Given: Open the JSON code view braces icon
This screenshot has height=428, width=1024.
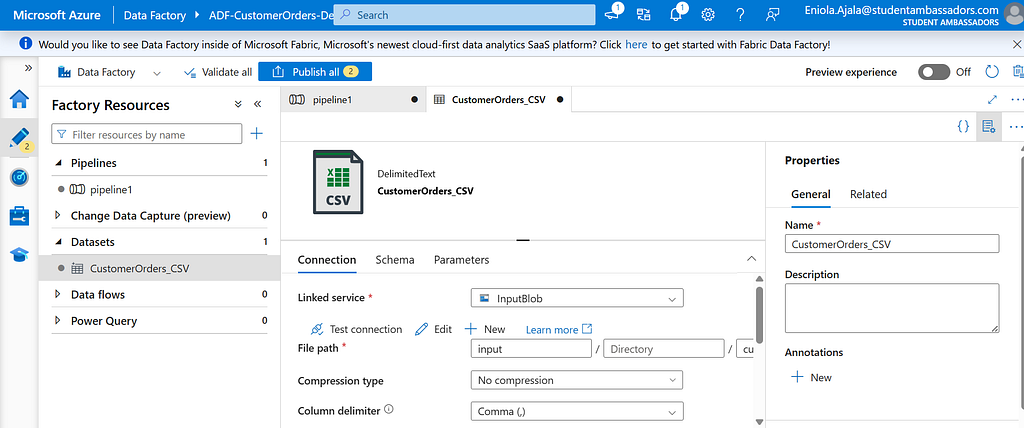Looking at the screenshot, I should click(x=963, y=126).
